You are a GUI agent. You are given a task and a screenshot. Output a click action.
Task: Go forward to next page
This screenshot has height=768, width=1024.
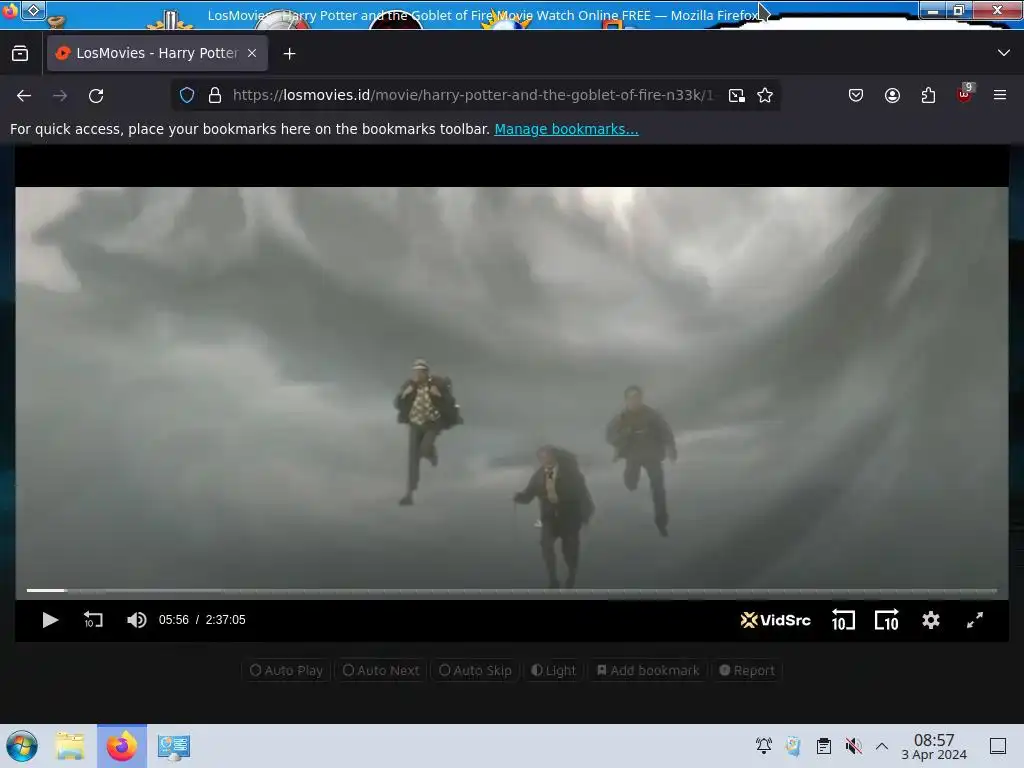pos(60,95)
